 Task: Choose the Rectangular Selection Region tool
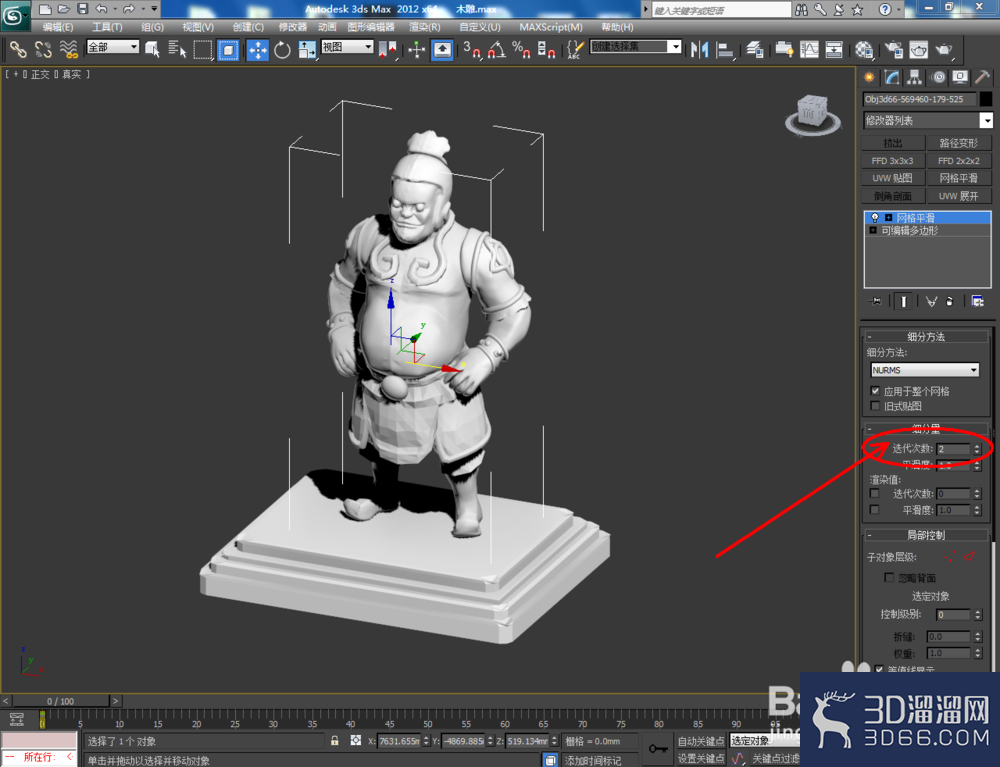(202, 49)
